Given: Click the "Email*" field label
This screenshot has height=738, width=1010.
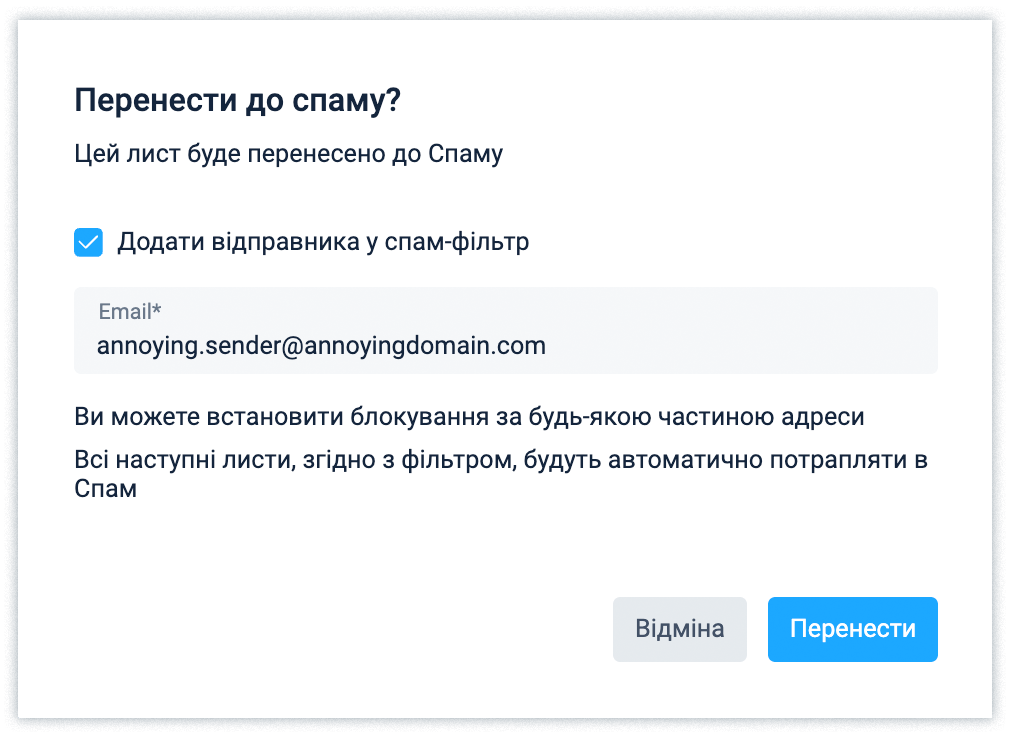Looking at the screenshot, I should point(129,312).
